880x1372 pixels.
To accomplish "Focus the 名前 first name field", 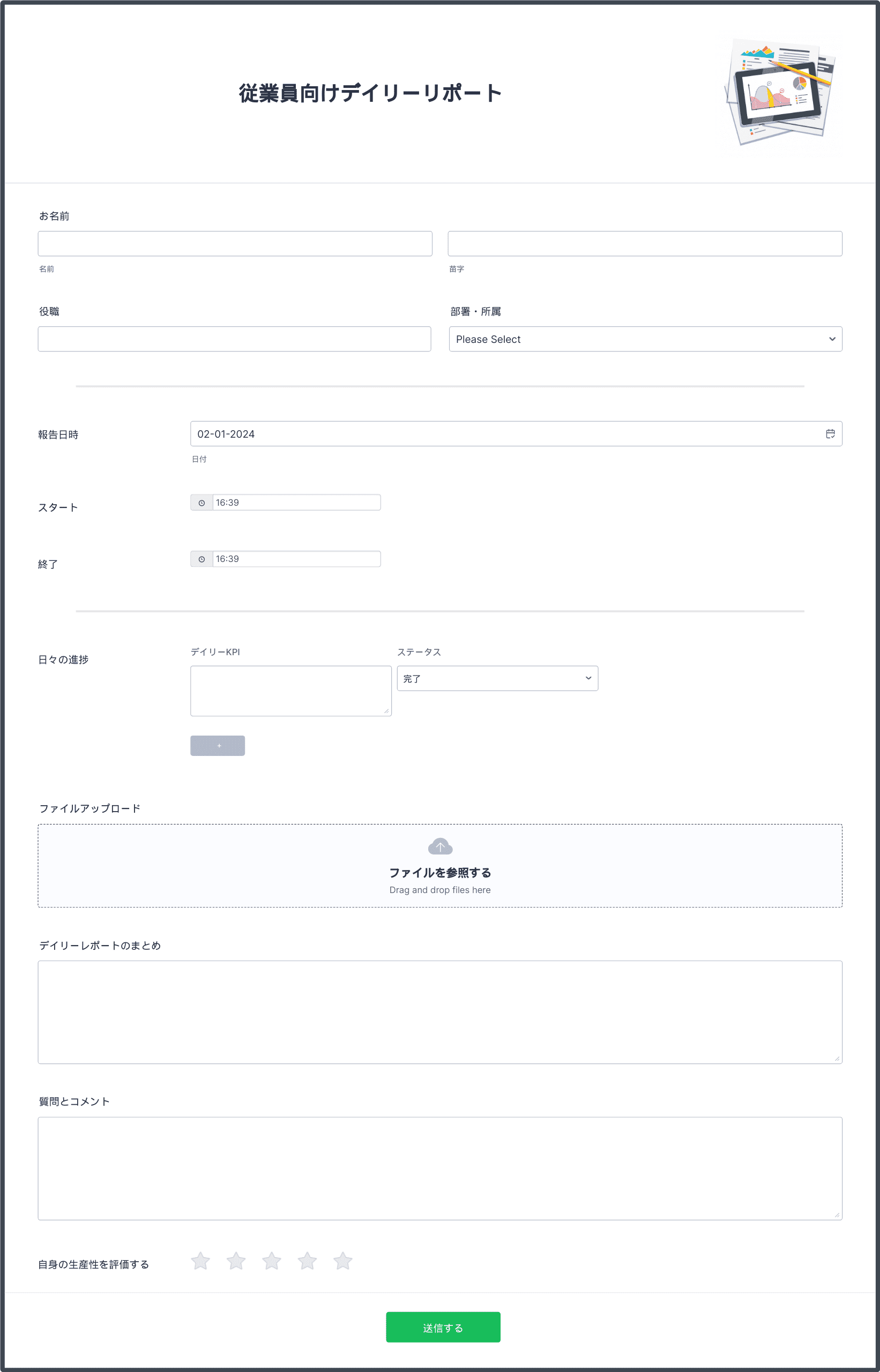I will pos(235,244).
